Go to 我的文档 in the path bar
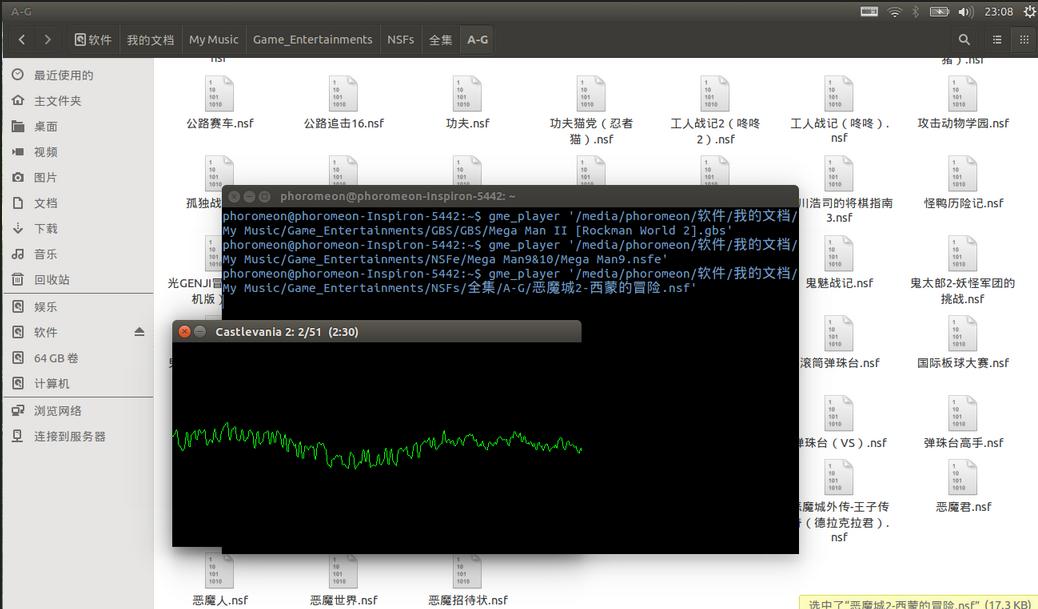 [150, 40]
